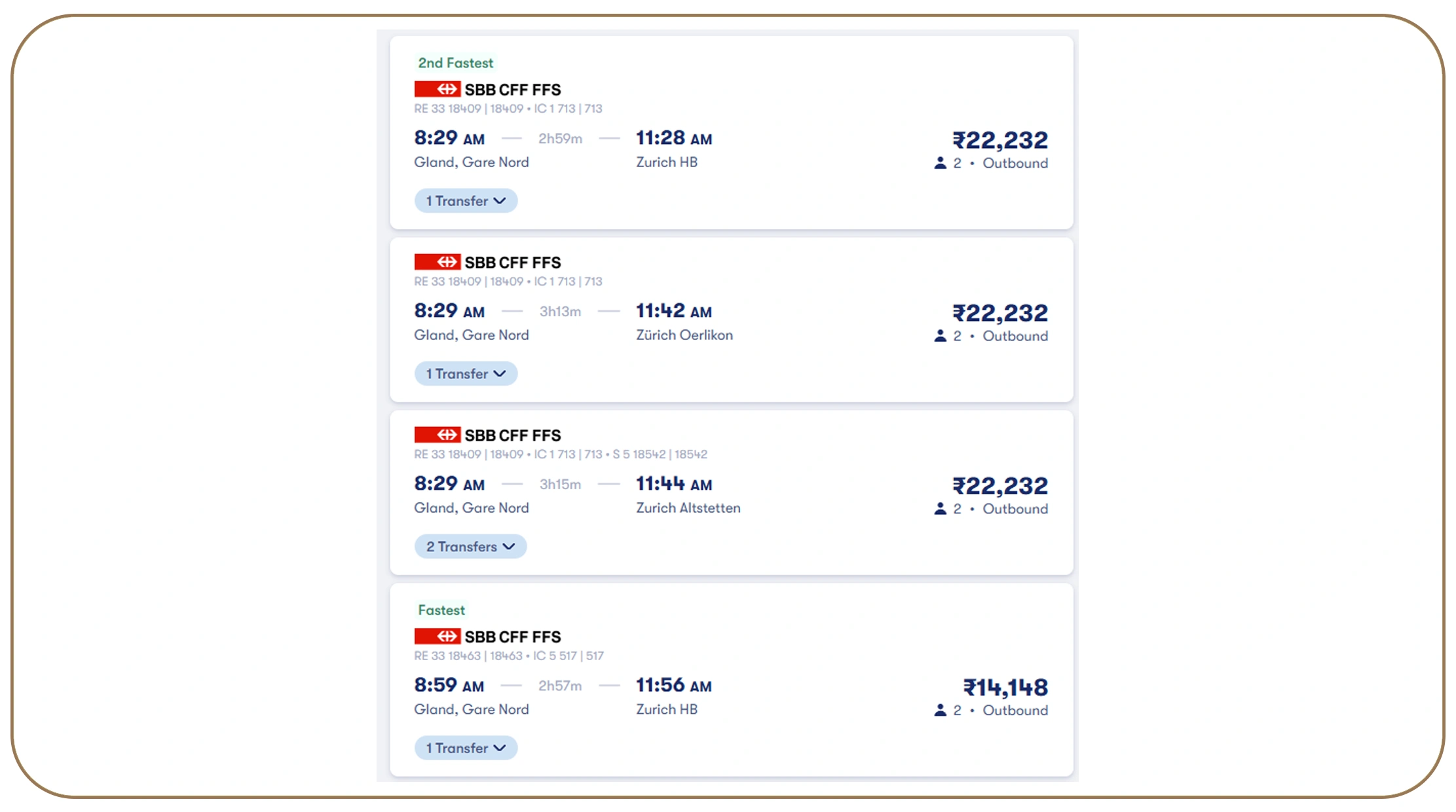Click SBB logo on Fastest card

437,637
